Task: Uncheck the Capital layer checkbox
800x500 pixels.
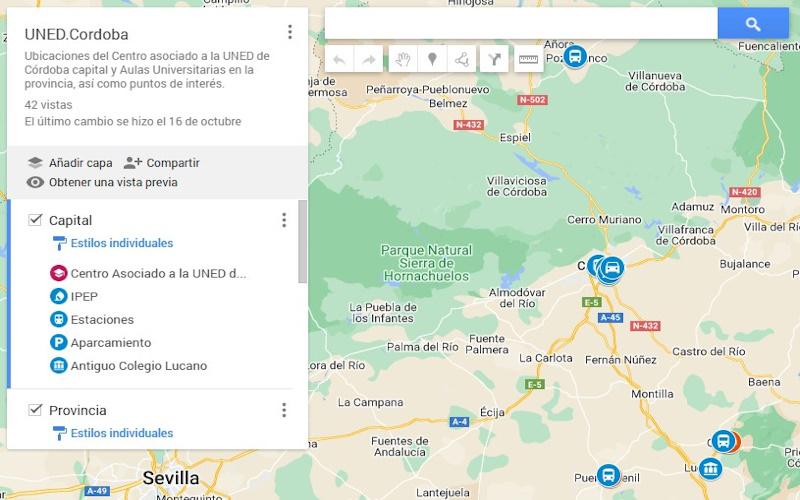Action: (35, 220)
